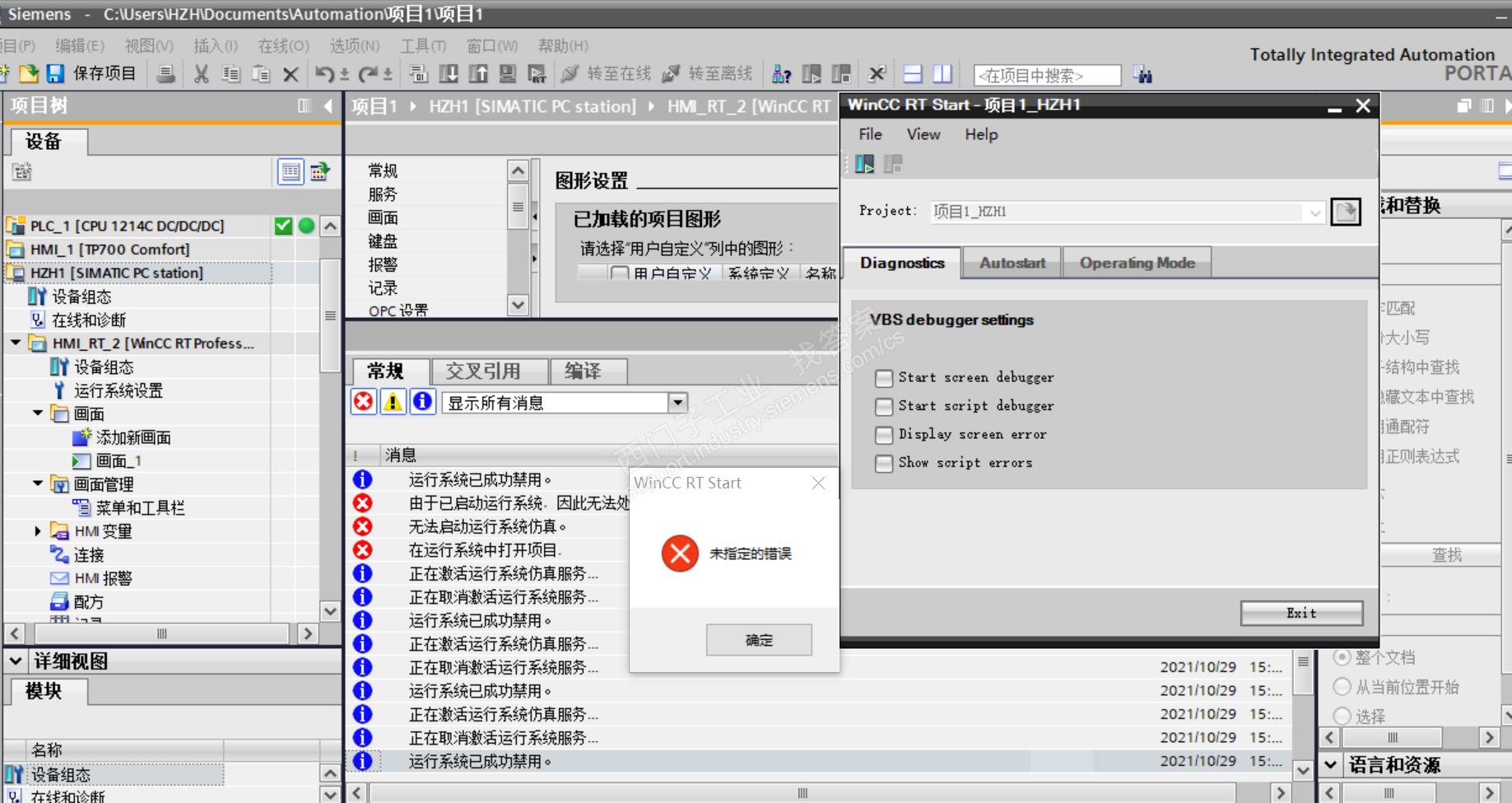Screen dimensions: 1512x803
Task: Click the print icon in the toolbar
Action: tap(165, 74)
